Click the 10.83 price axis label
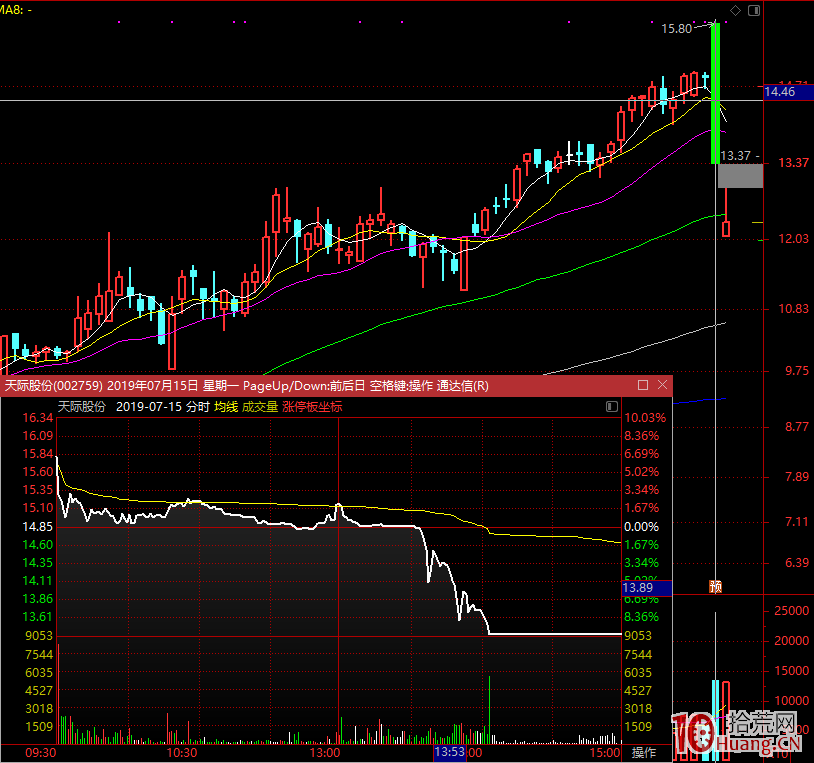 click(793, 309)
